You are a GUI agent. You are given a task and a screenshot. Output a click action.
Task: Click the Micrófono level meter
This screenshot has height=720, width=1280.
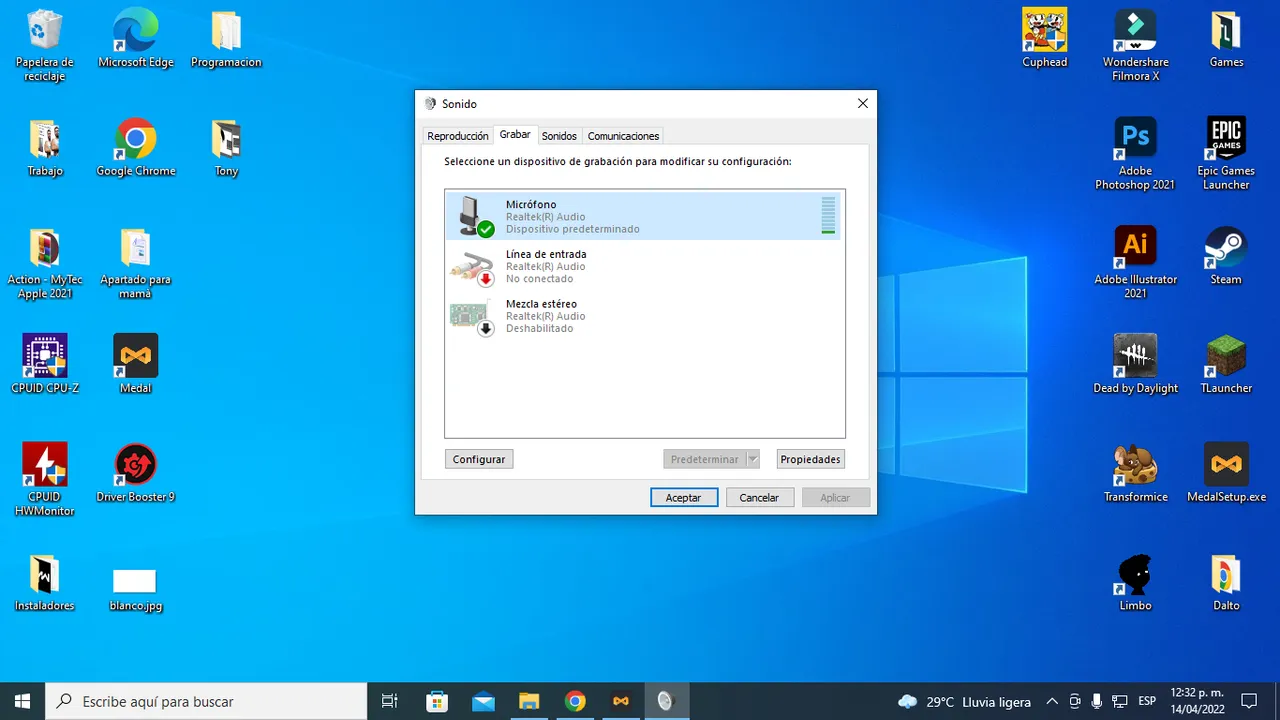(x=828, y=216)
